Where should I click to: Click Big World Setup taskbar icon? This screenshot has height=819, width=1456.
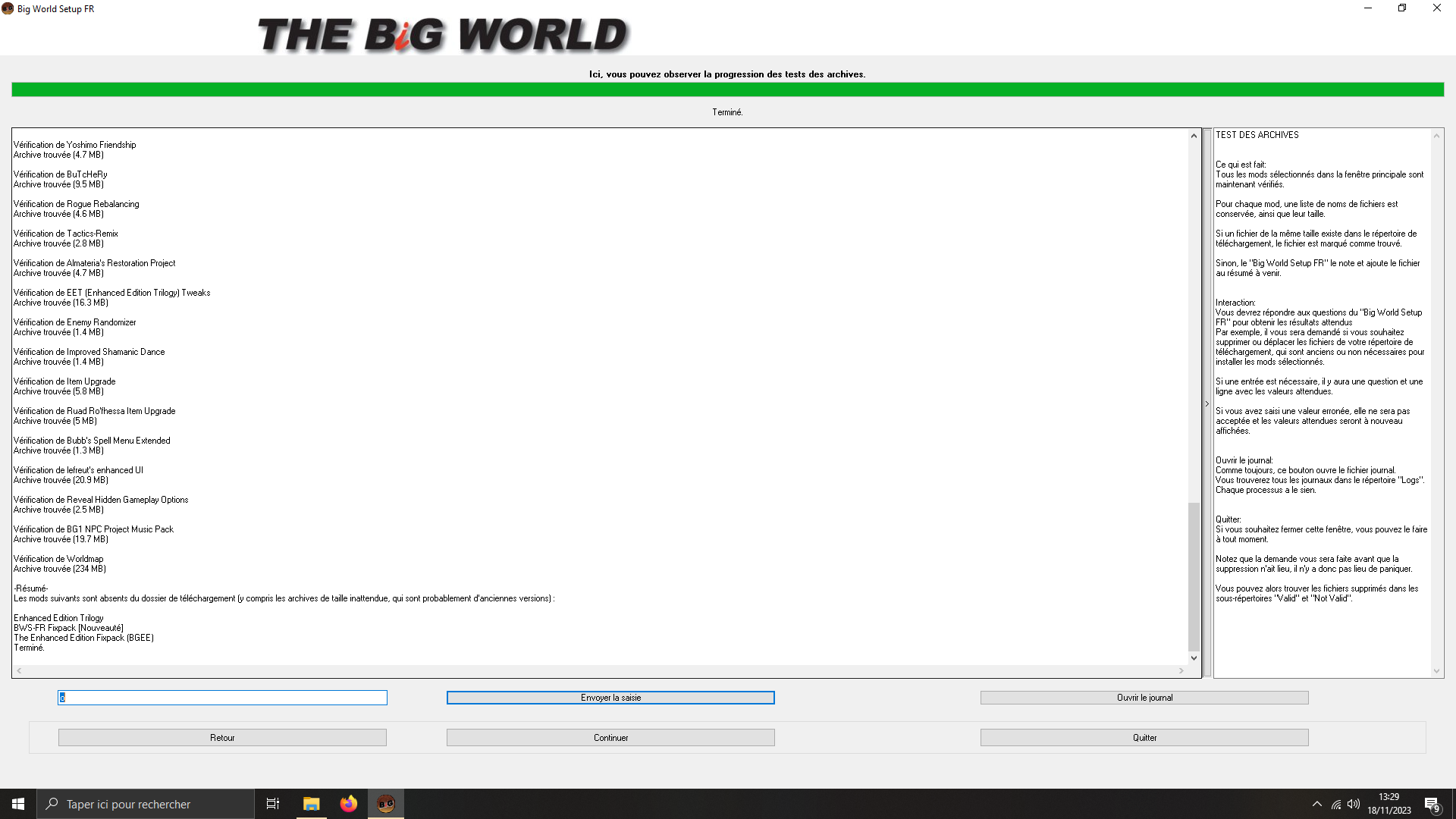[x=386, y=804]
